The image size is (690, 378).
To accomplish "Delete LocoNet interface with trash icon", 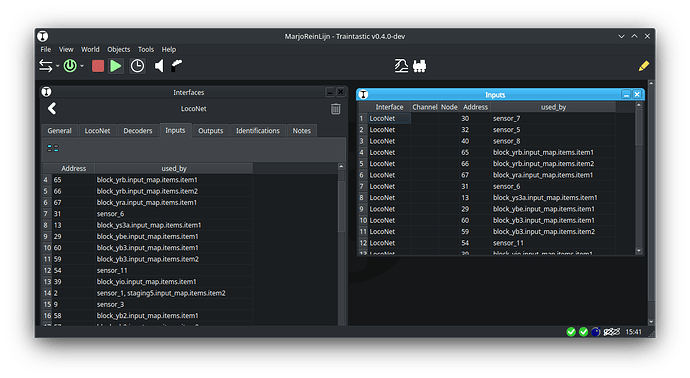I will (335, 109).
